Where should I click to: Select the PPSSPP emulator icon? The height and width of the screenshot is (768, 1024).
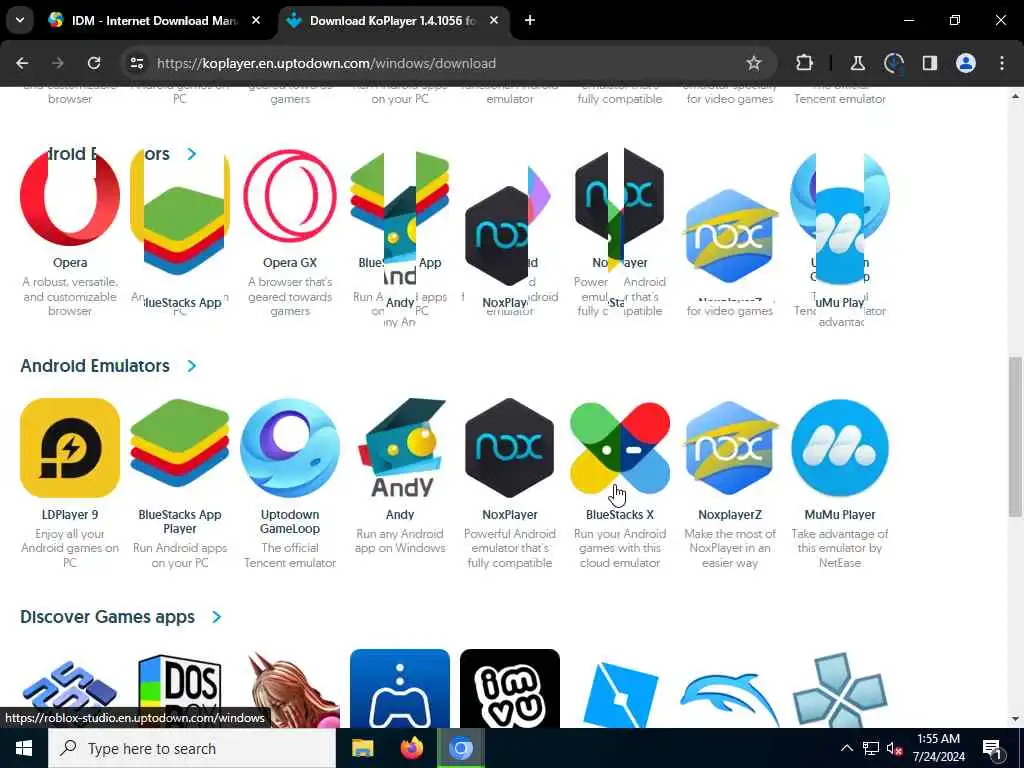click(840, 688)
